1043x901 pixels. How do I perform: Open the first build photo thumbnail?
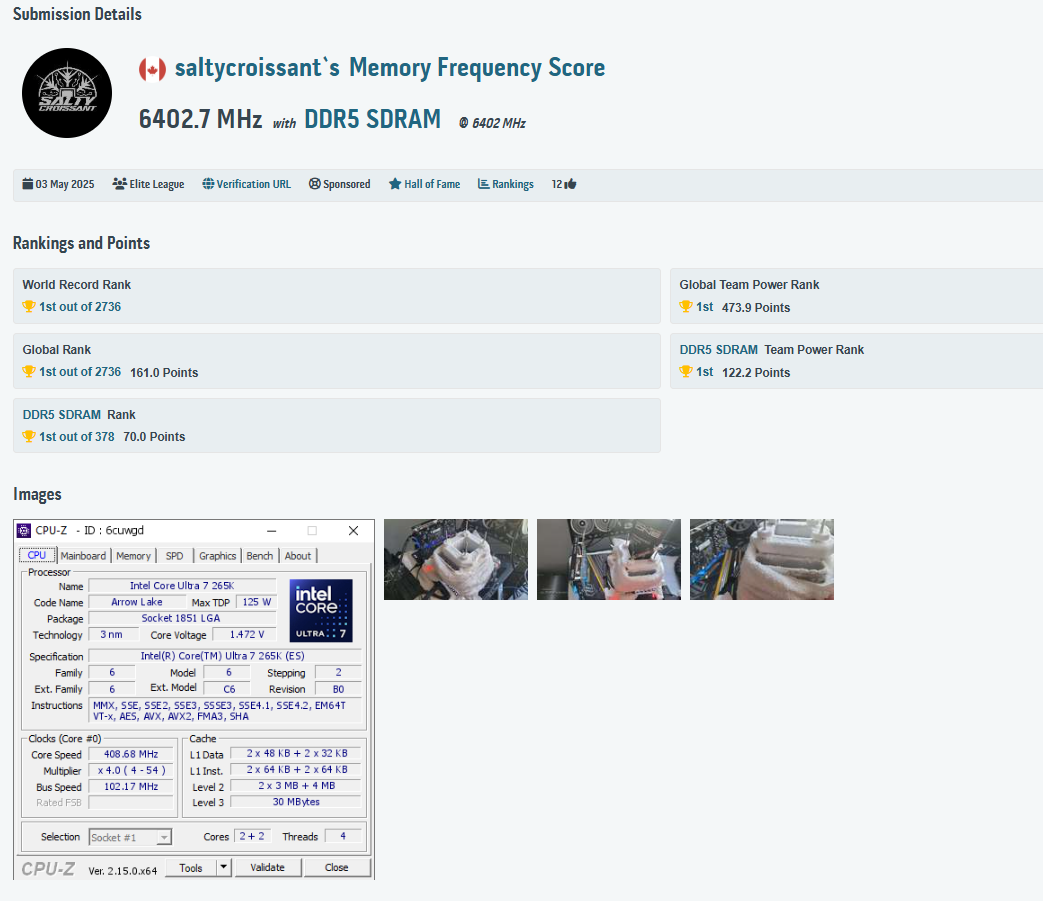(455, 559)
